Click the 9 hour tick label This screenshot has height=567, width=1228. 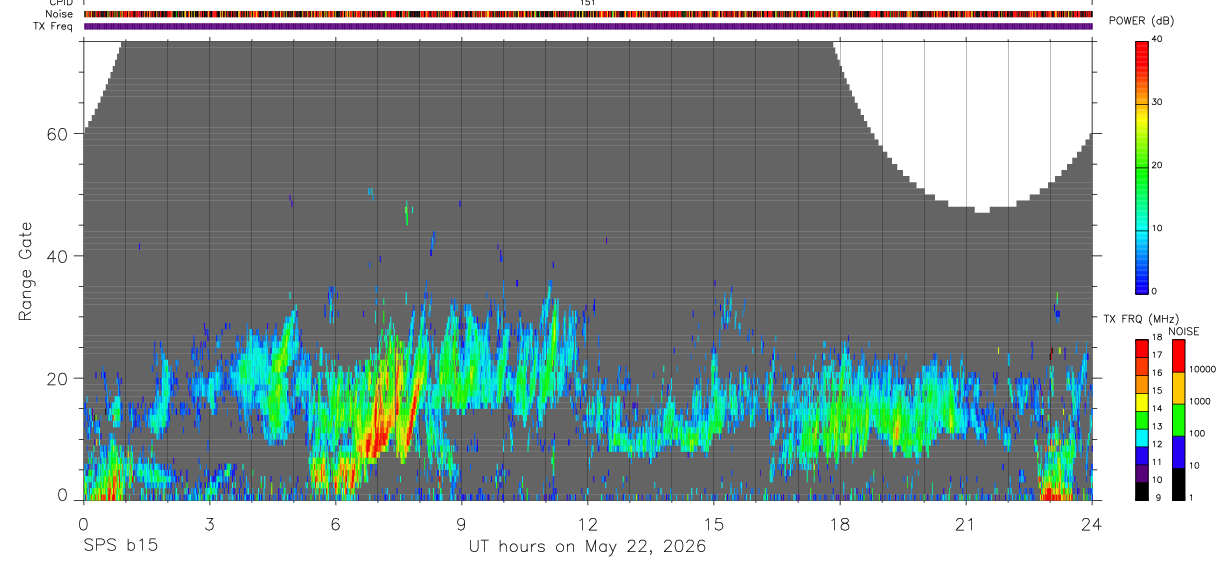coord(461,523)
